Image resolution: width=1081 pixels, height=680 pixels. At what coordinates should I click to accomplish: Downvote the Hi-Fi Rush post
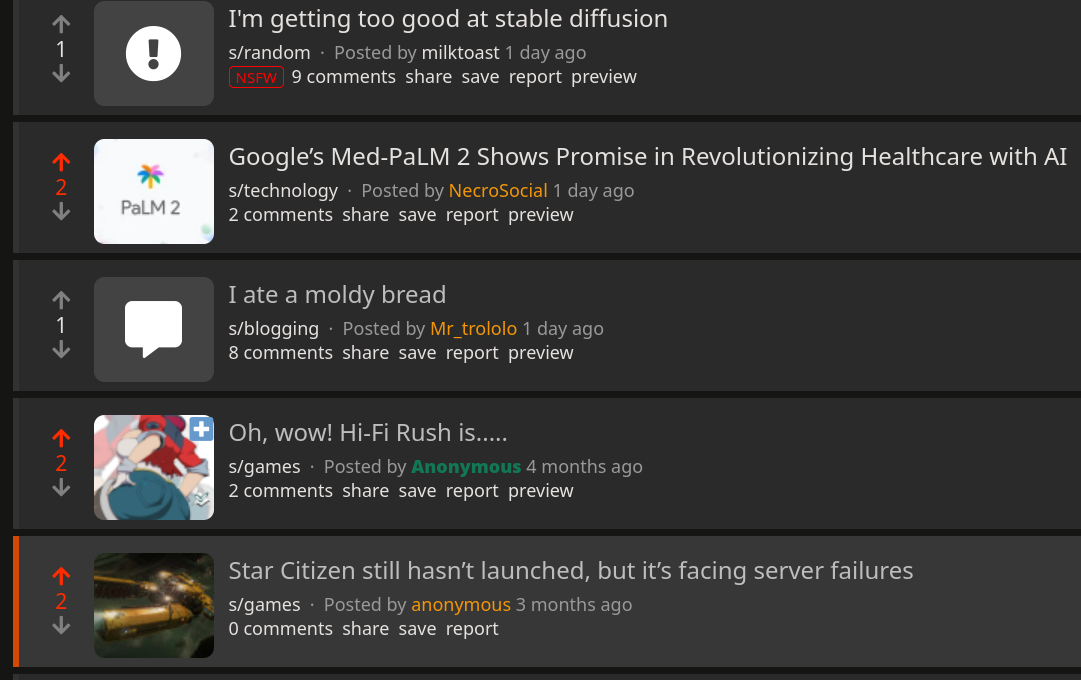[x=61, y=488]
